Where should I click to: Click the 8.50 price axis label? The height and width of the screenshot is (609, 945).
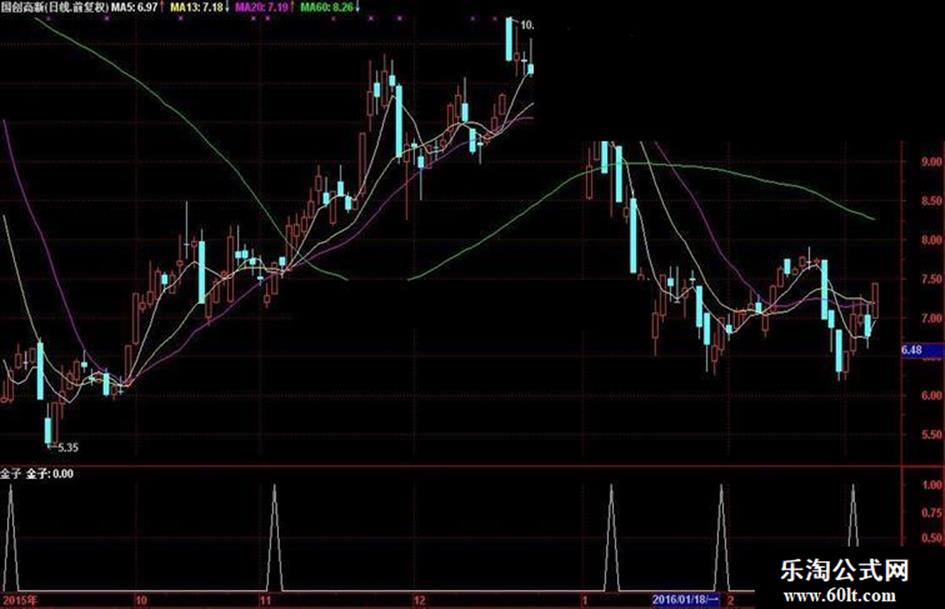pos(931,201)
